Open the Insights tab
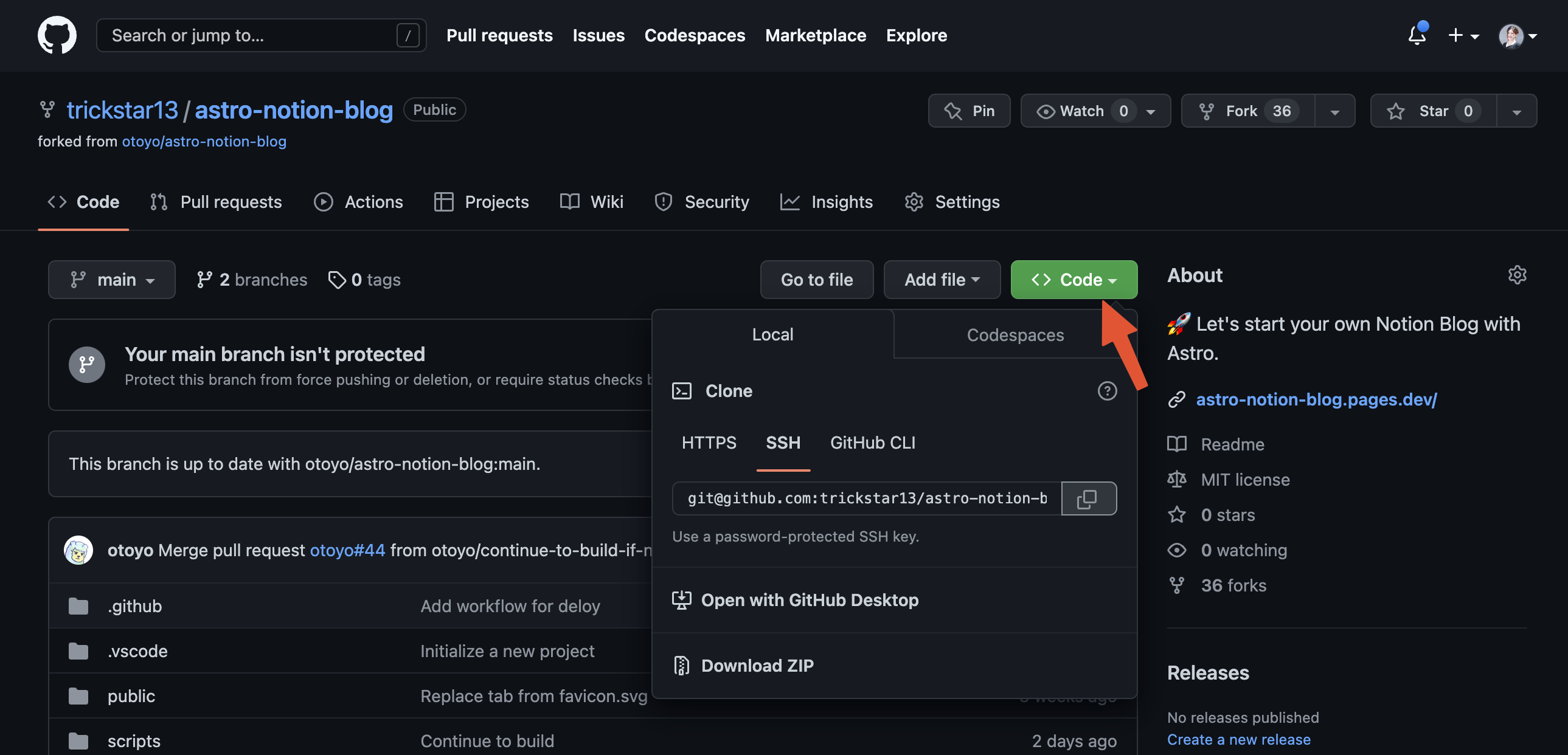This screenshot has width=1568, height=755. click(827, 201)
